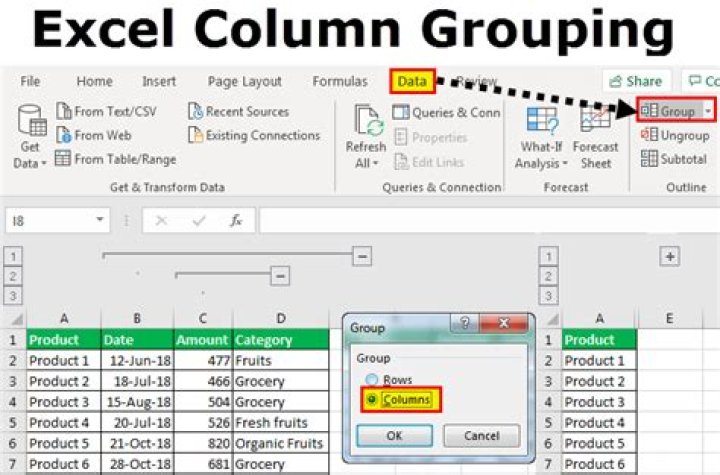
Task: Click Cancel in Group dialog
Action: click(x=481, y=435)
